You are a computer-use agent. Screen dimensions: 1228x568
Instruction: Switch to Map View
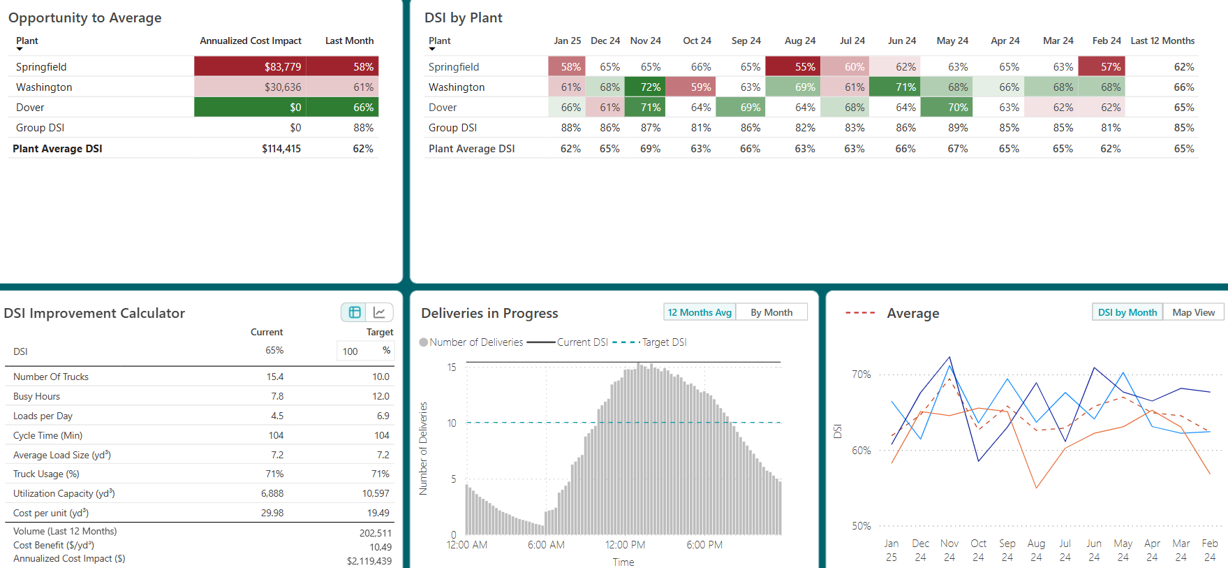coord(1193,313)
